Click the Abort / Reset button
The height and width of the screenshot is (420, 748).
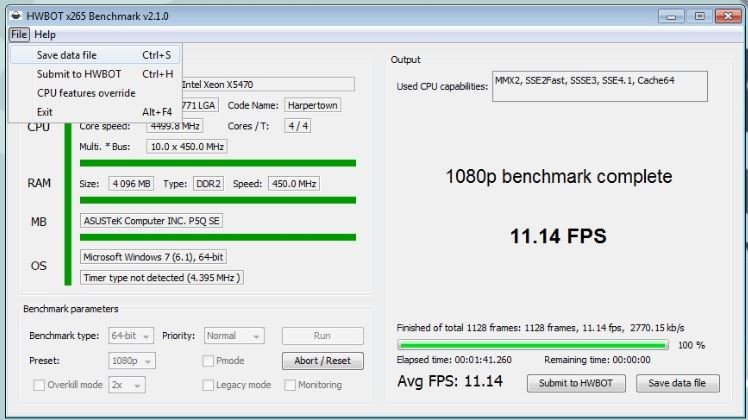(x=322, y=361)
